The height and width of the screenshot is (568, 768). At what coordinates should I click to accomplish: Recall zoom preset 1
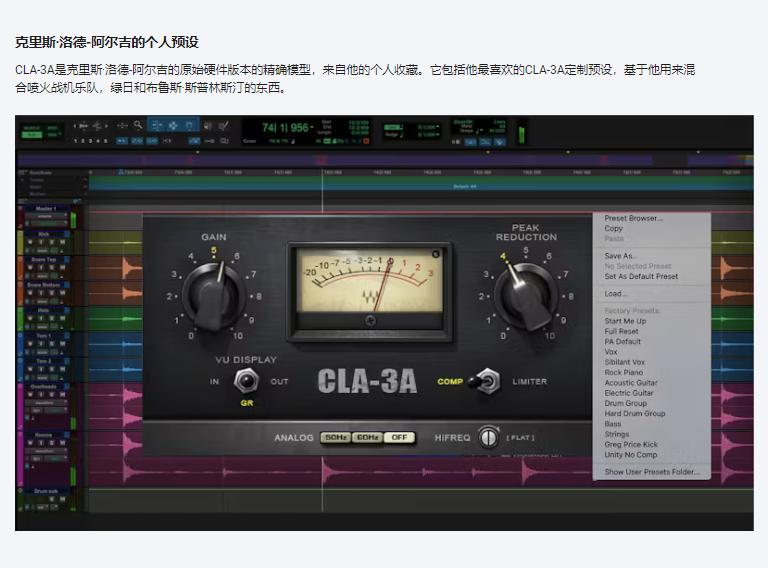[x=75, y=141]
